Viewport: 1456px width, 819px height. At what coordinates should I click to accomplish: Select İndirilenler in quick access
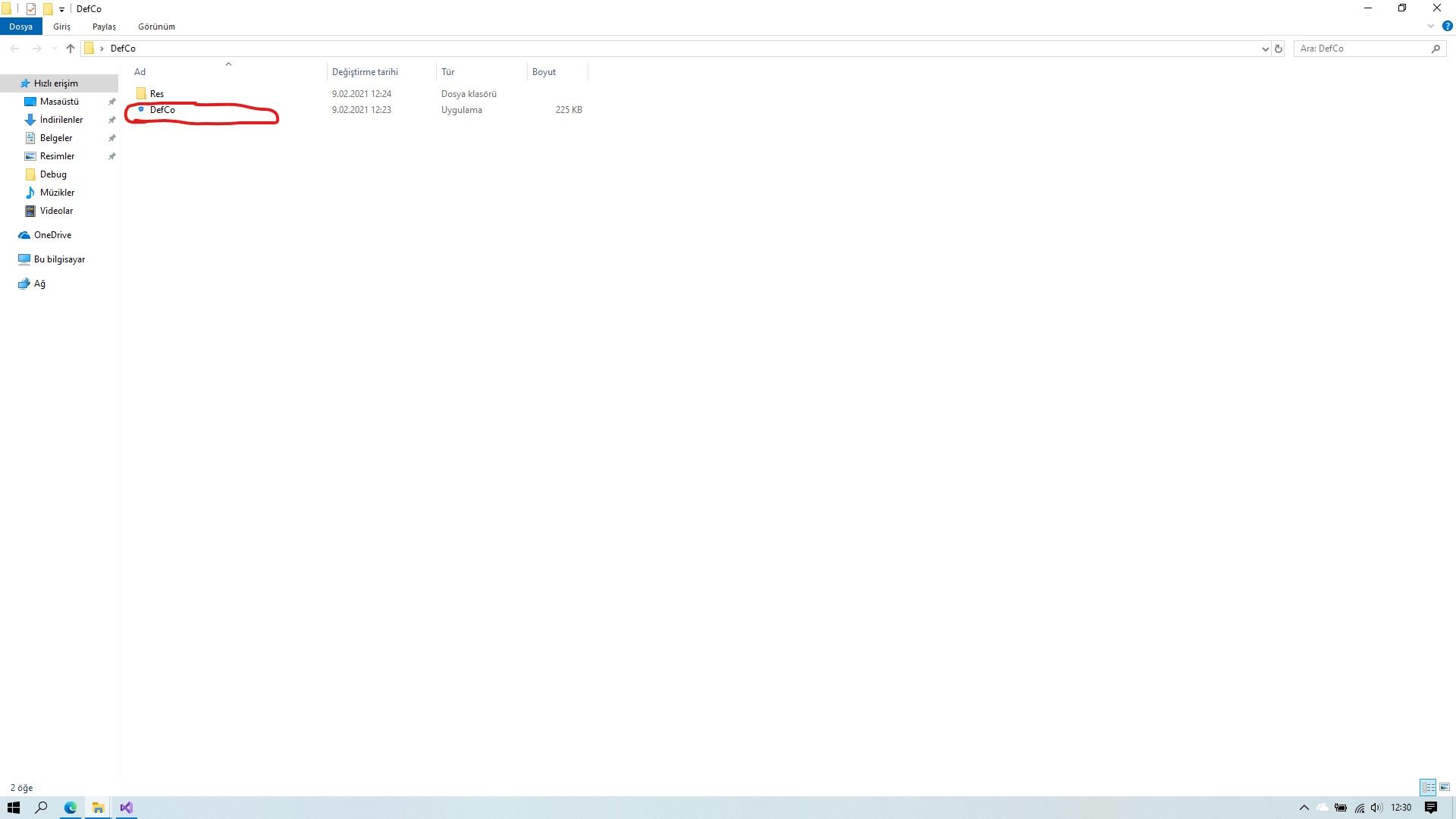[x=61, y=120]
